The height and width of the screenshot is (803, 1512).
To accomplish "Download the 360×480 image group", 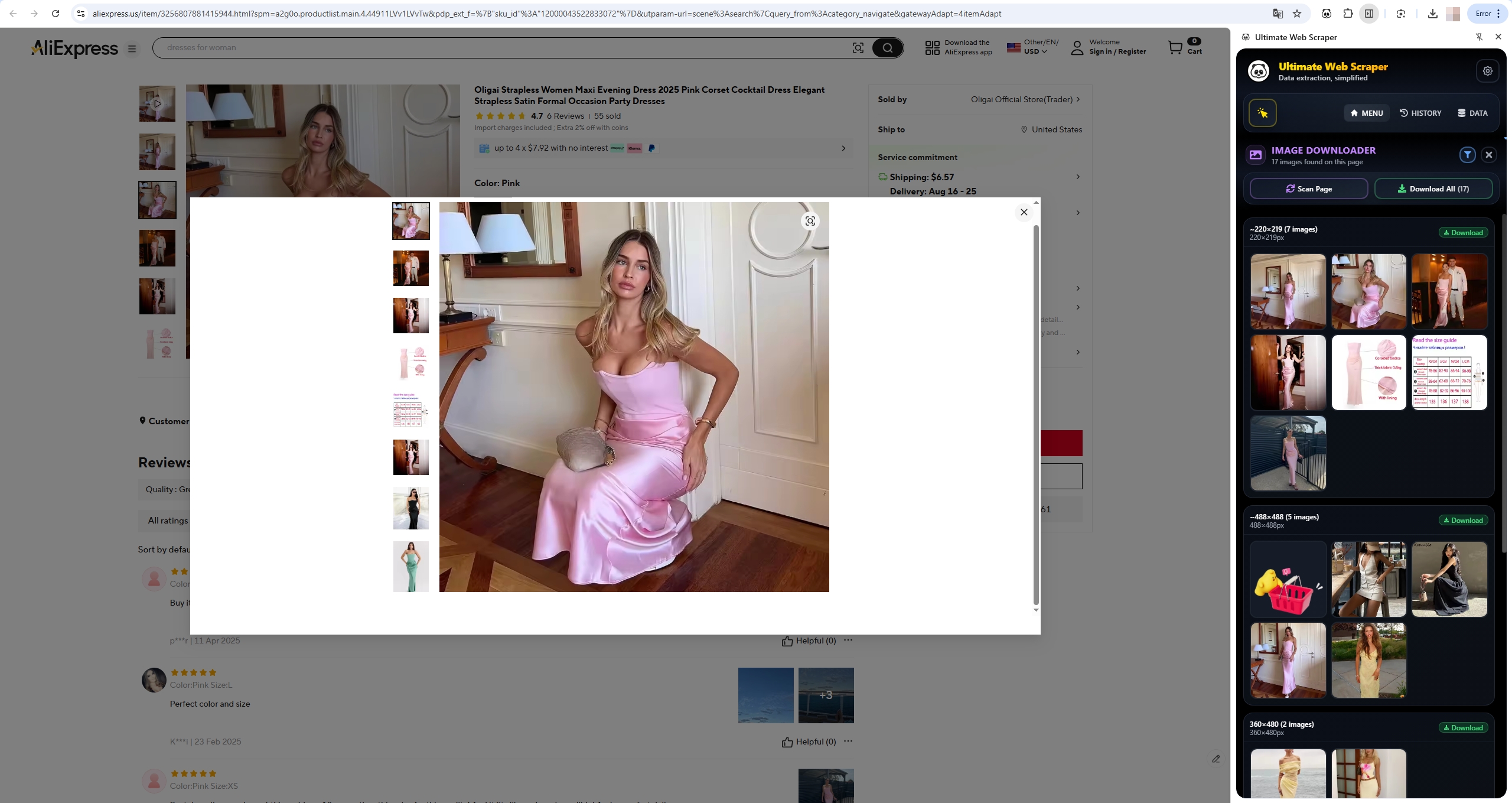I will pos(1463,728).
